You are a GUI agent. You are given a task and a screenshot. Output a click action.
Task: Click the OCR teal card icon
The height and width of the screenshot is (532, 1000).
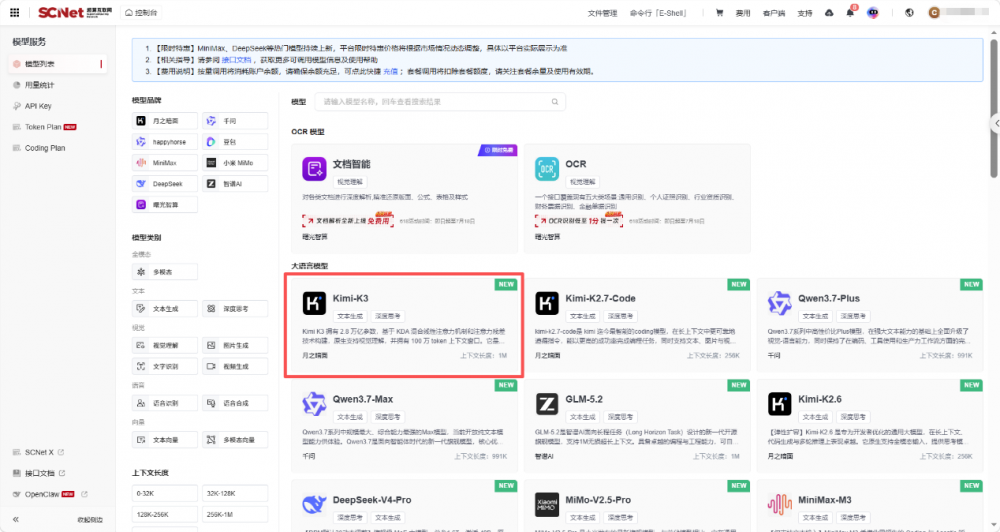(x=547, y=169)
